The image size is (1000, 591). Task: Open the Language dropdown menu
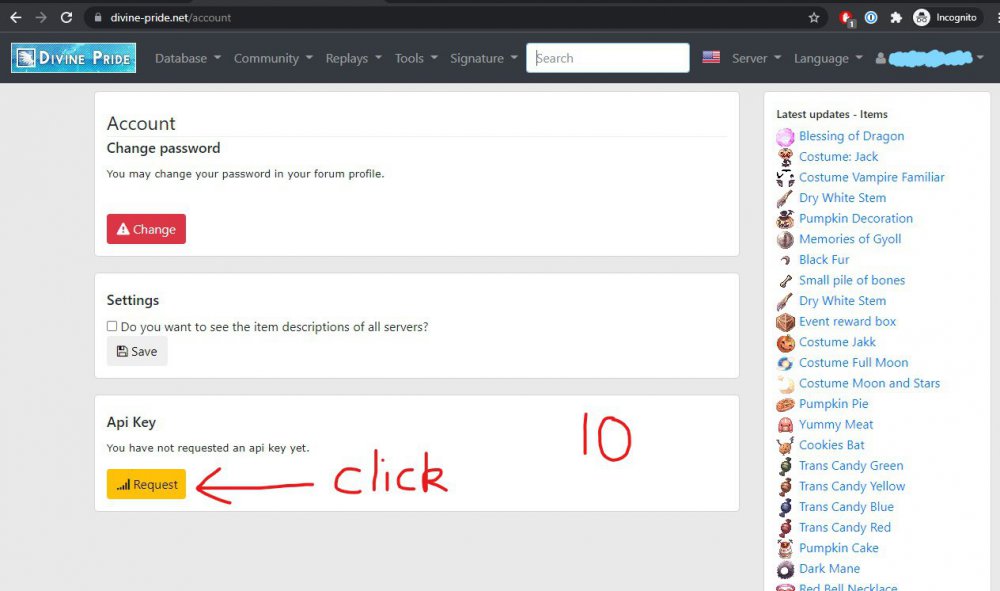pyautogui.click(x=828, y=58)
